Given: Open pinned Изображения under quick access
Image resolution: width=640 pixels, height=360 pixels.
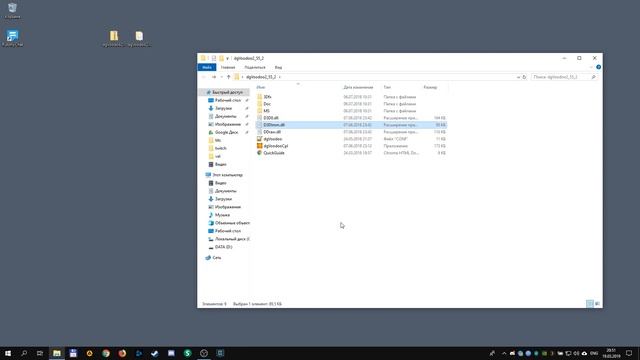Looking at the screenshot, I should (x=227, y=124).
